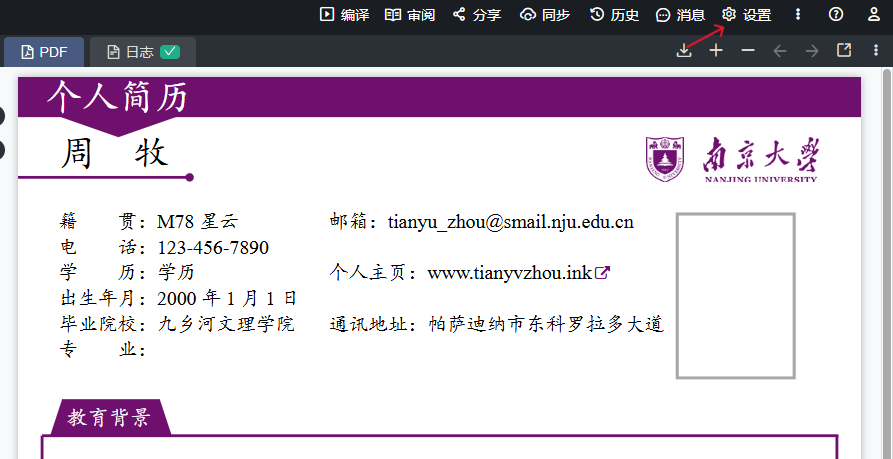Click the green check badge on 日志 tab

pyautogui.click(x=170, y=51)
